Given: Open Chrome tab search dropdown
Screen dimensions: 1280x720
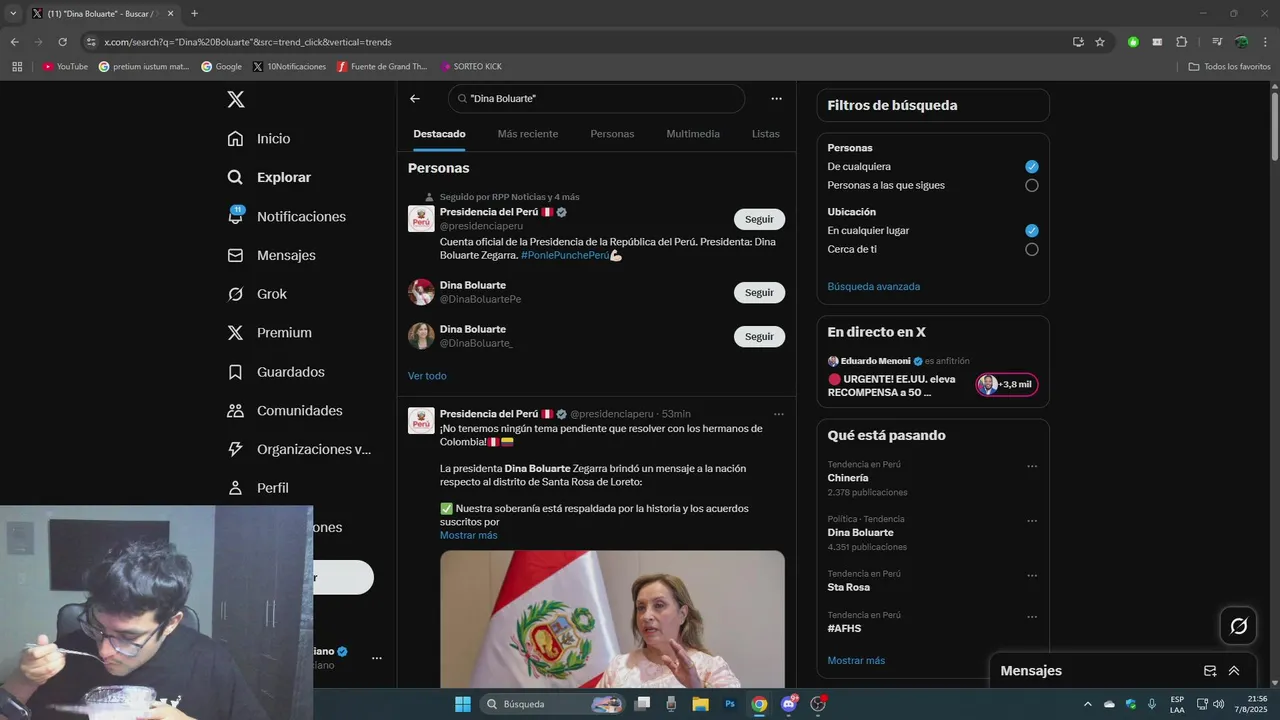Looking at the screenshot, I should click(13, 14).
